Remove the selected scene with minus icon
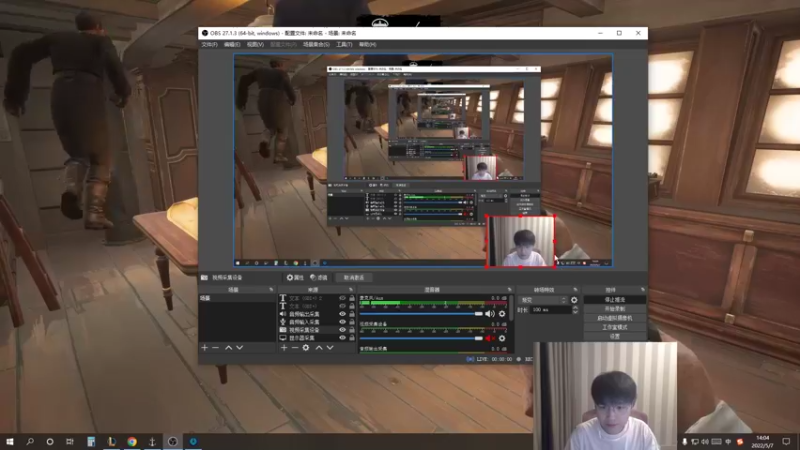800x450 pixels. (x=215, y=347)
